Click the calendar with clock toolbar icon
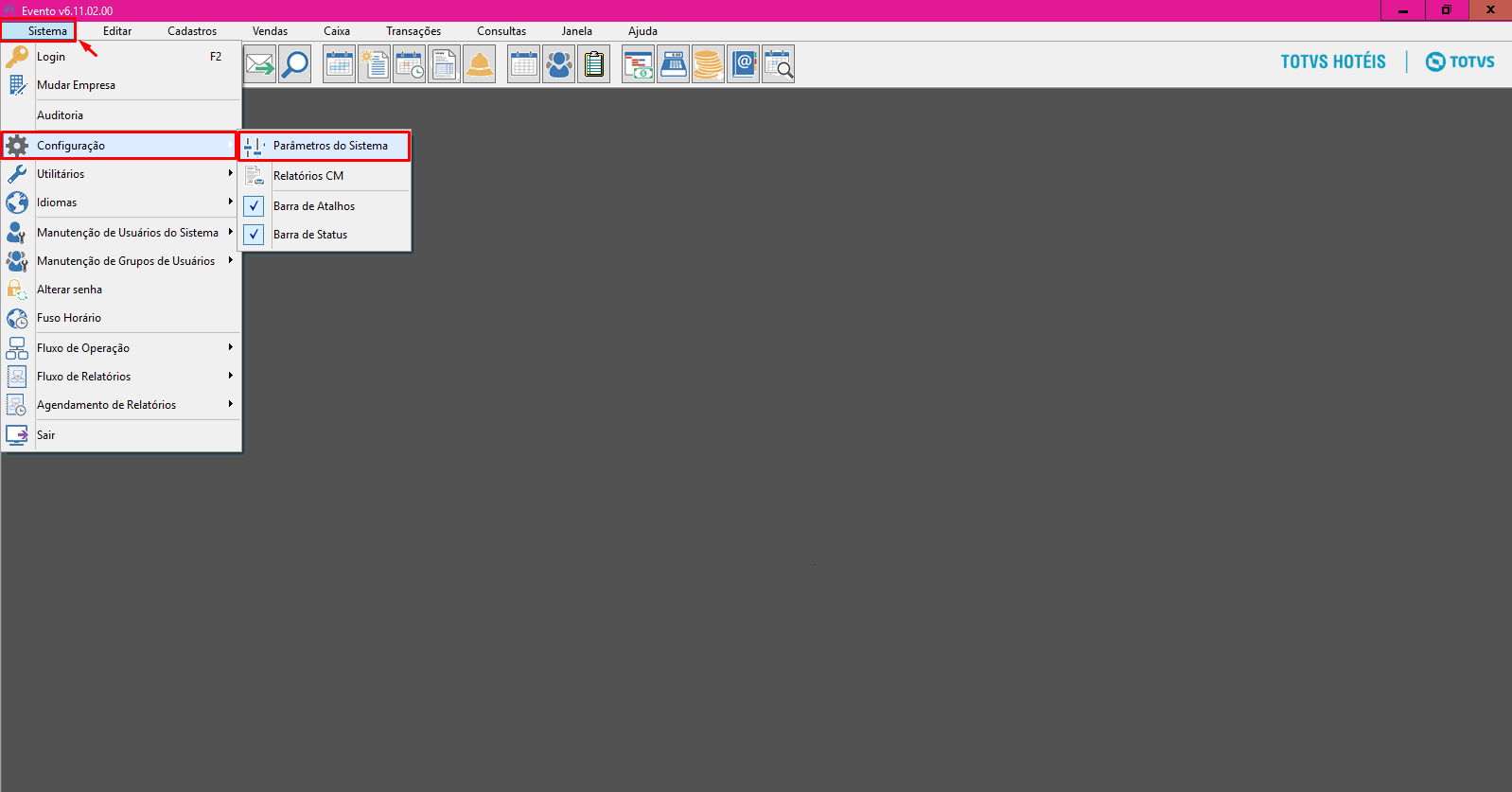1512x792 pixels. [410, 64]
